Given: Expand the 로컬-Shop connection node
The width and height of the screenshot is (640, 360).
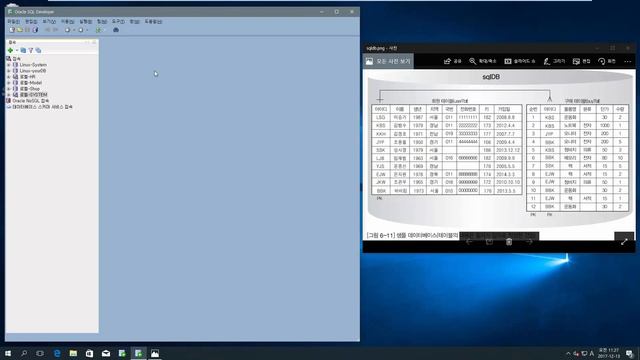Looking at the screenshot, I should 9,89.
